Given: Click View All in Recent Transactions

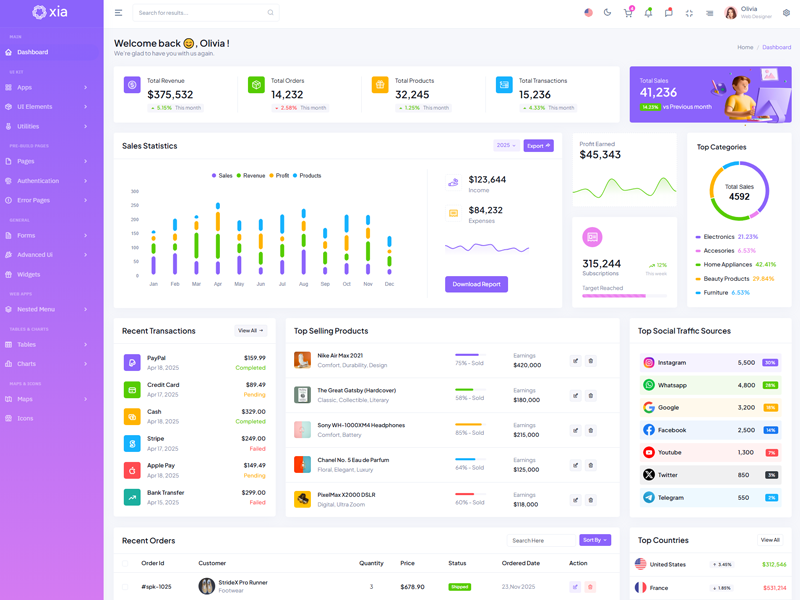Looking at the screenshot, I should point(250,331).
